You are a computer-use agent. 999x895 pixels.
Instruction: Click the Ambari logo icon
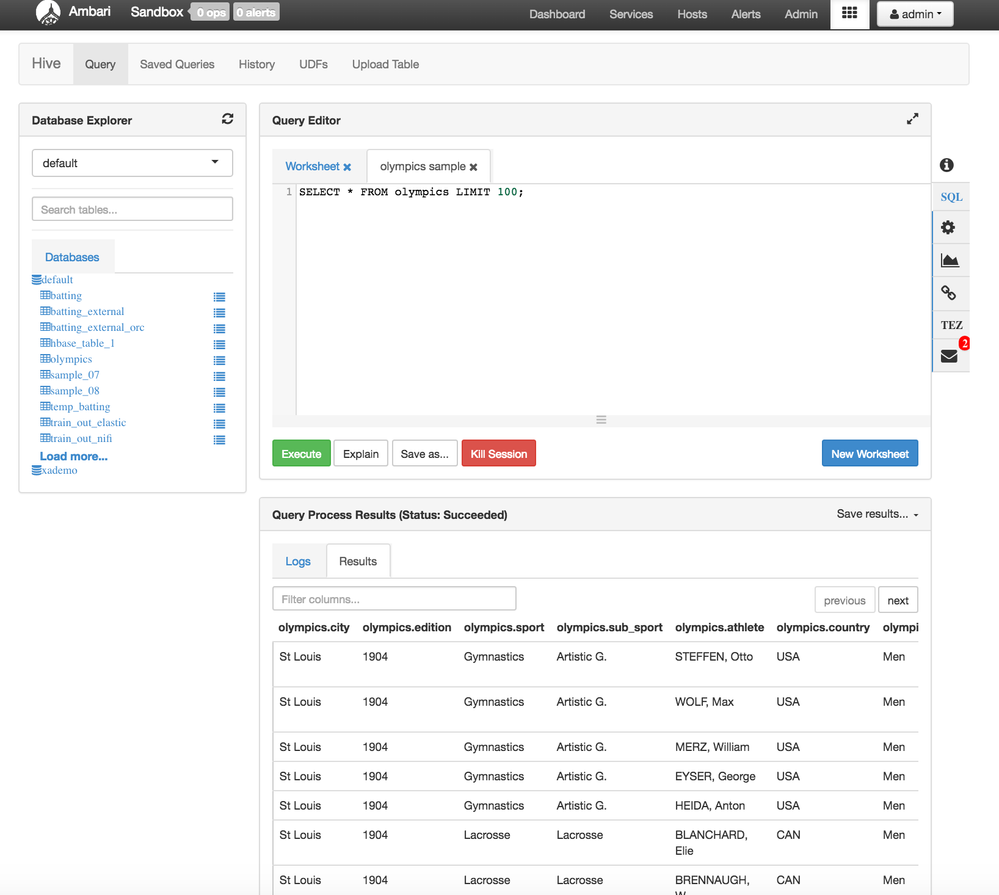pyautogui.click(x=48, y=13)
